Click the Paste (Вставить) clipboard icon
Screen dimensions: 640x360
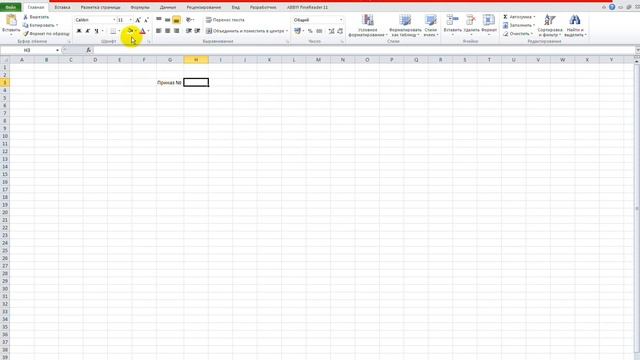coord(11,20)
